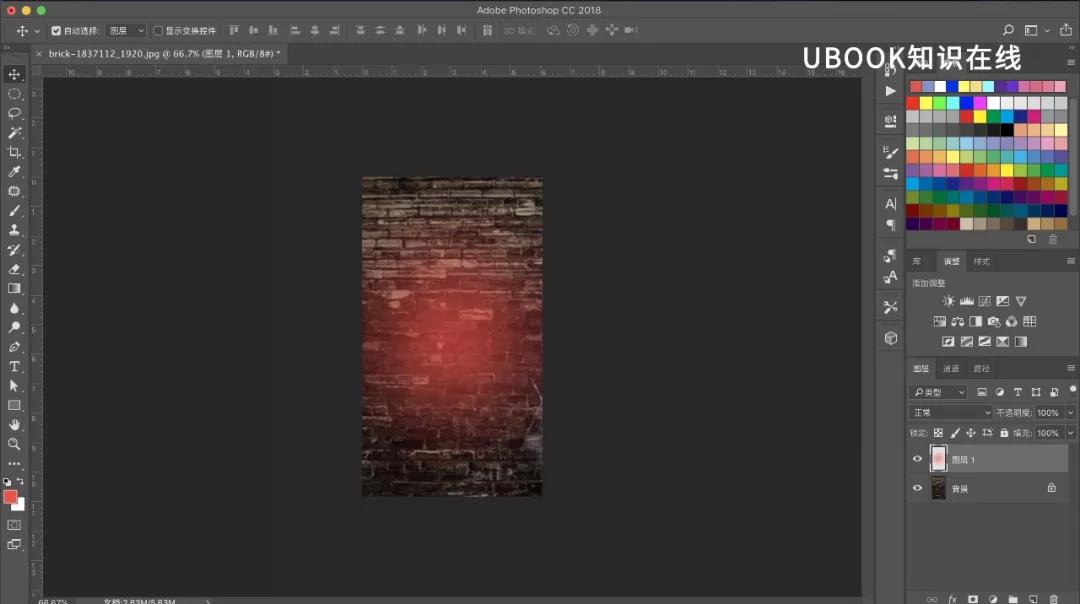Screen dimensions: 1080x604
Task: Click the opacity 100% value field
Action: point(1049,413)
